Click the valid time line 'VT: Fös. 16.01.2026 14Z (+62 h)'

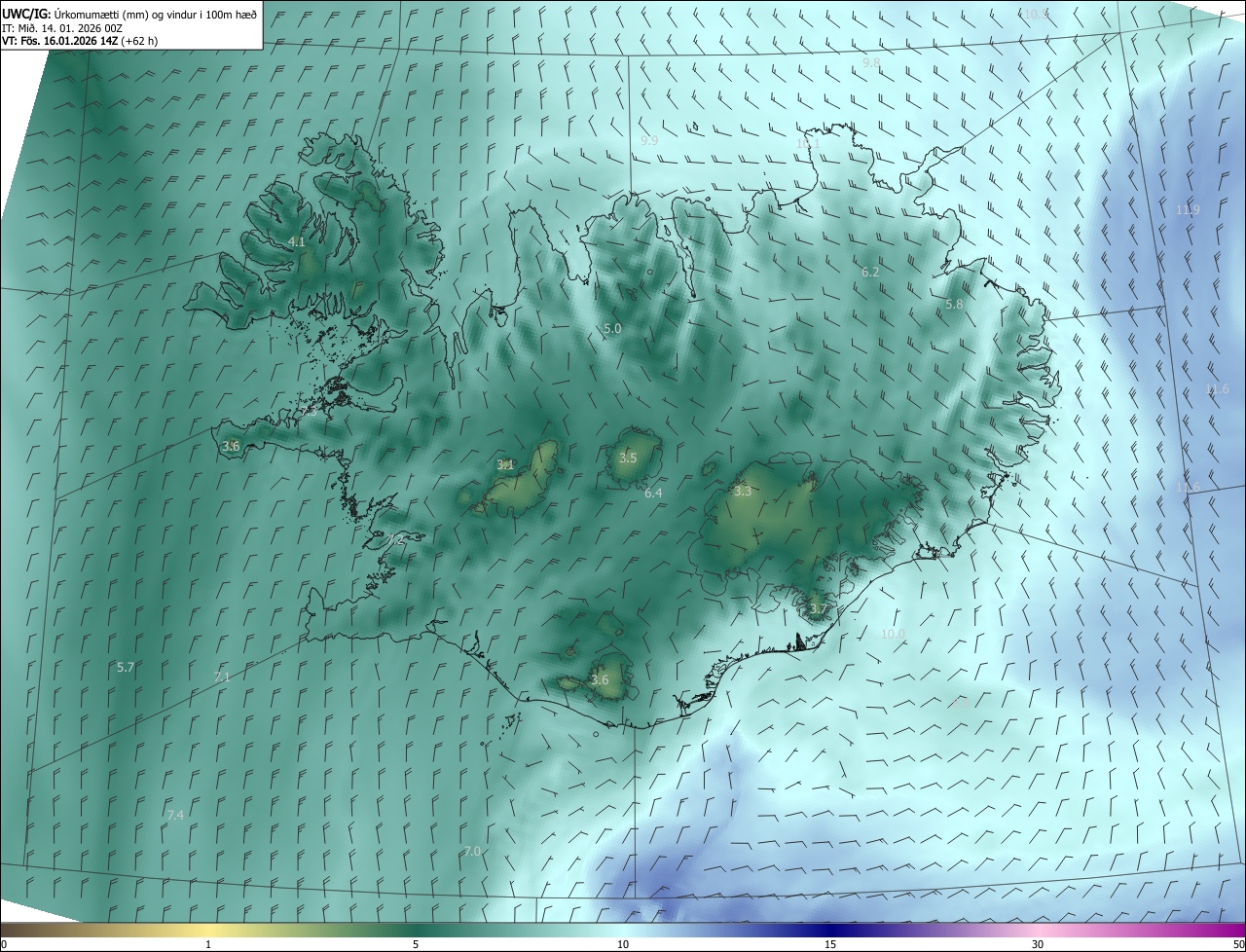pyautogui.click(x=80, y=41)
